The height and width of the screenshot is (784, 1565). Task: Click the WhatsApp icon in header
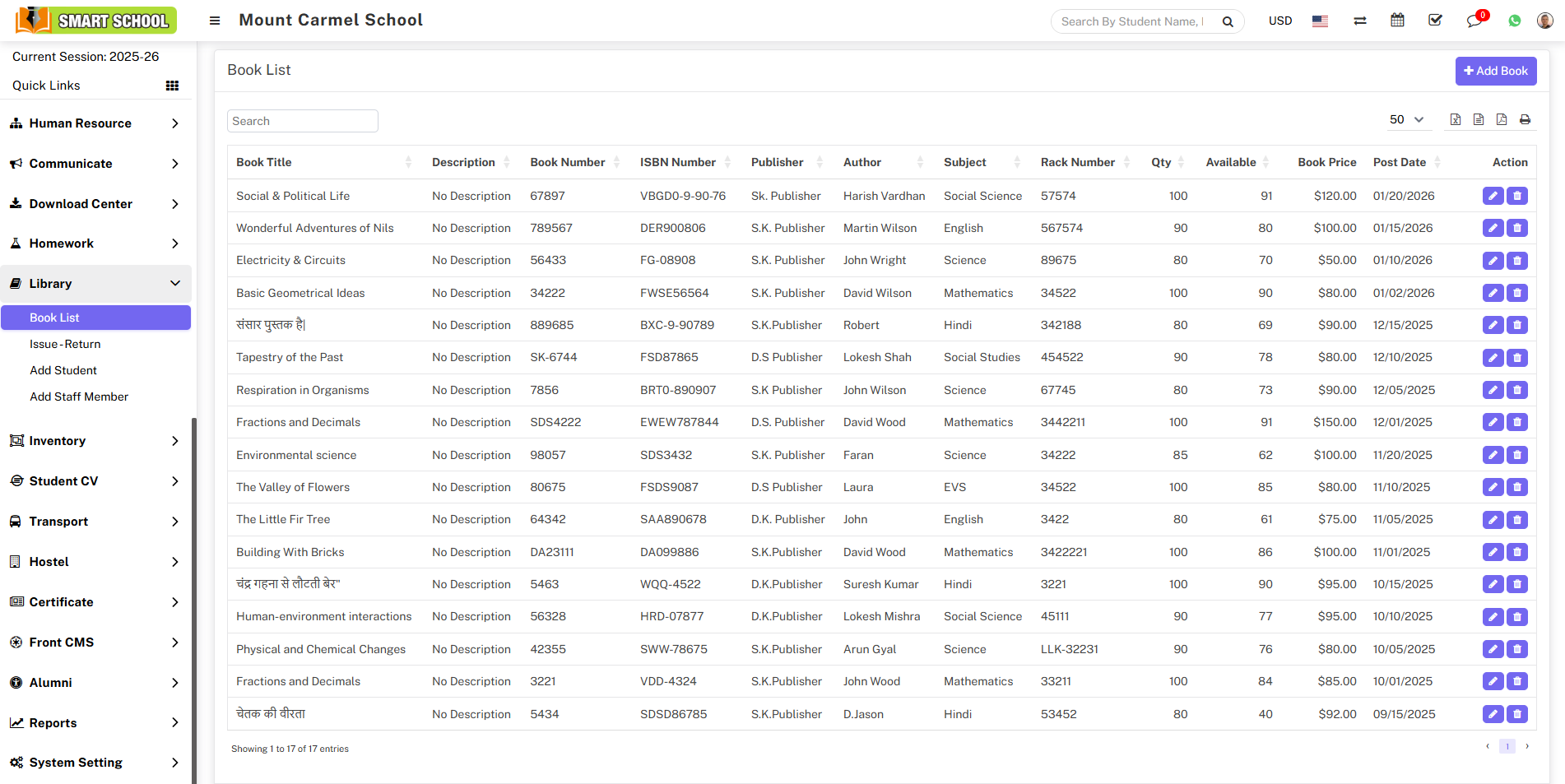pos(1514,21)
